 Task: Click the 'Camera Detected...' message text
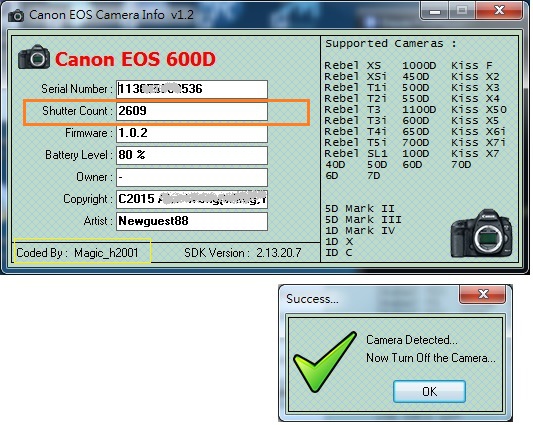click(x=412, y=340)
